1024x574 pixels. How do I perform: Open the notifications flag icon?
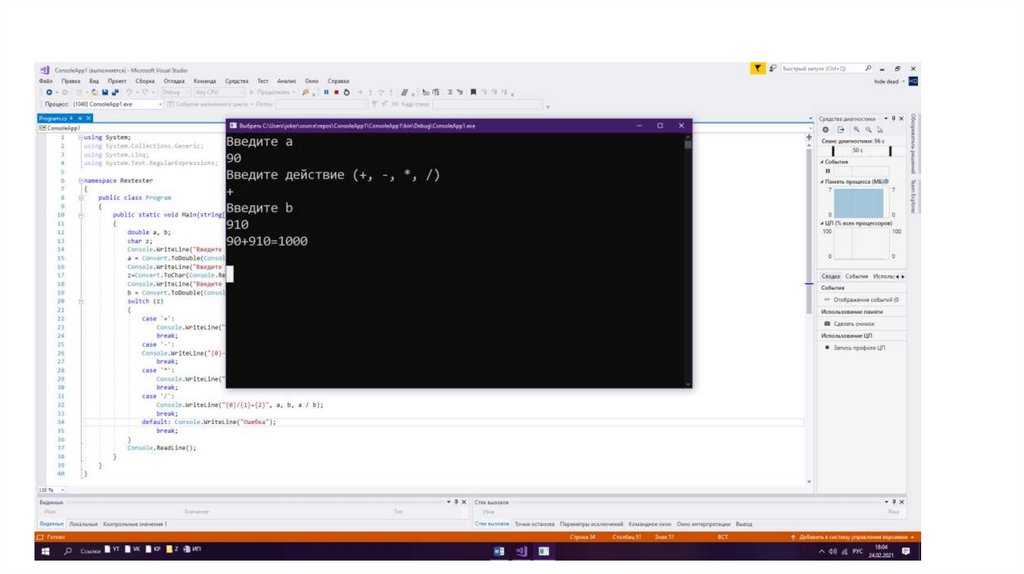[x=758, y=68]
